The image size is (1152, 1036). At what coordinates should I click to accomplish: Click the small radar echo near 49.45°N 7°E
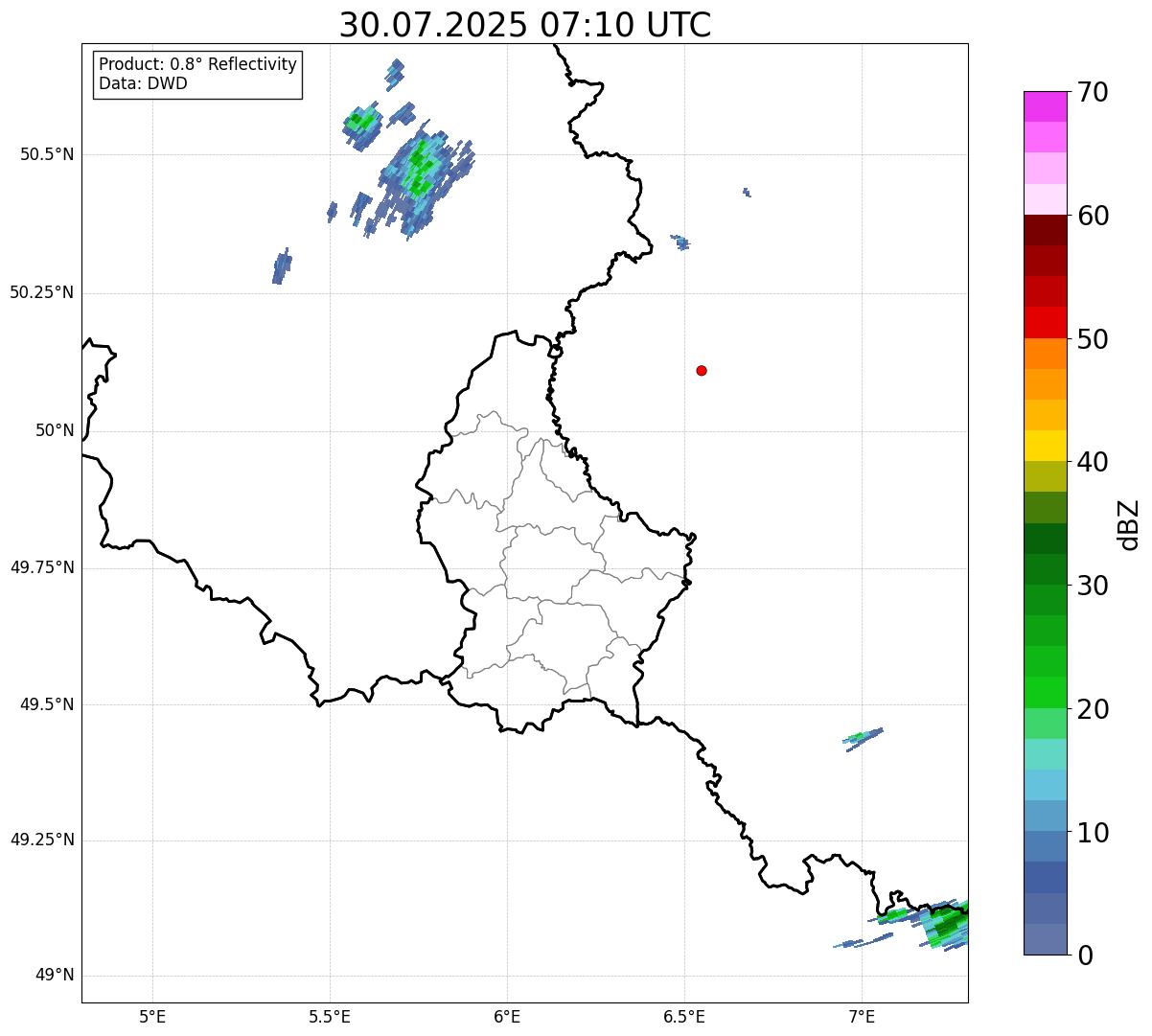click(x=864, y=738)
